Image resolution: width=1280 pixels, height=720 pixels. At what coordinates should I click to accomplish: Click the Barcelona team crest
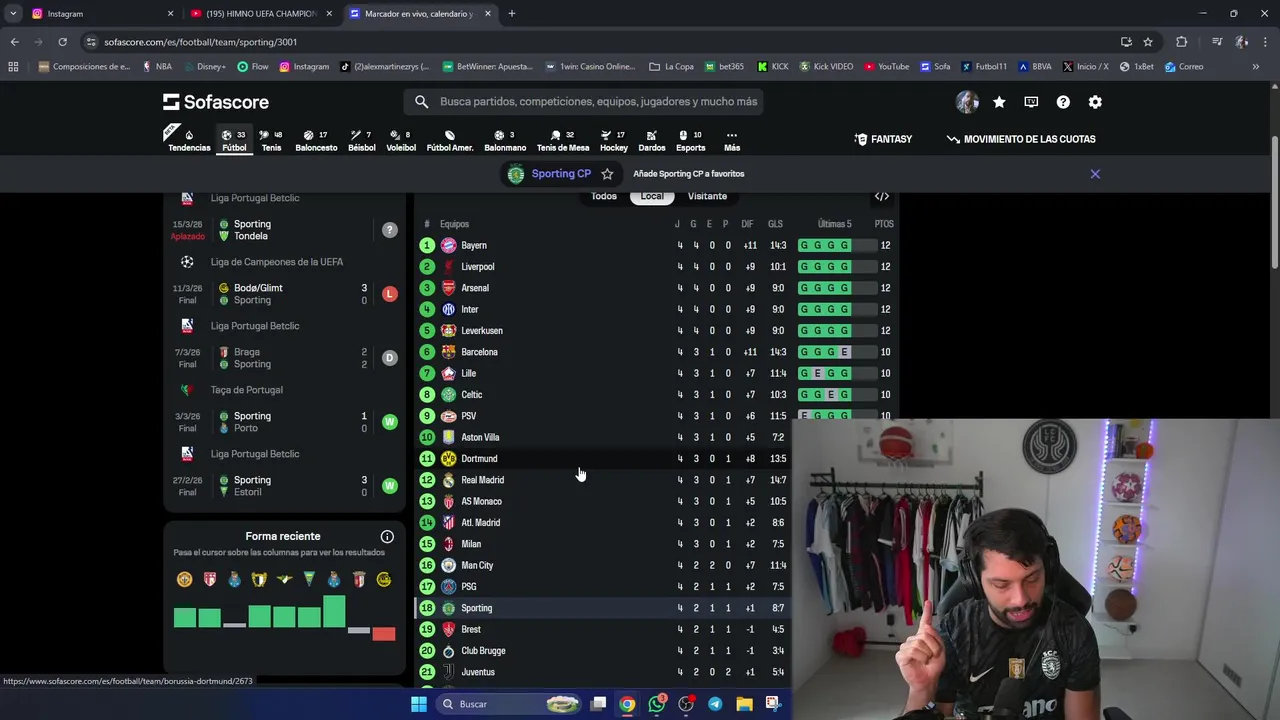[449, 352]
